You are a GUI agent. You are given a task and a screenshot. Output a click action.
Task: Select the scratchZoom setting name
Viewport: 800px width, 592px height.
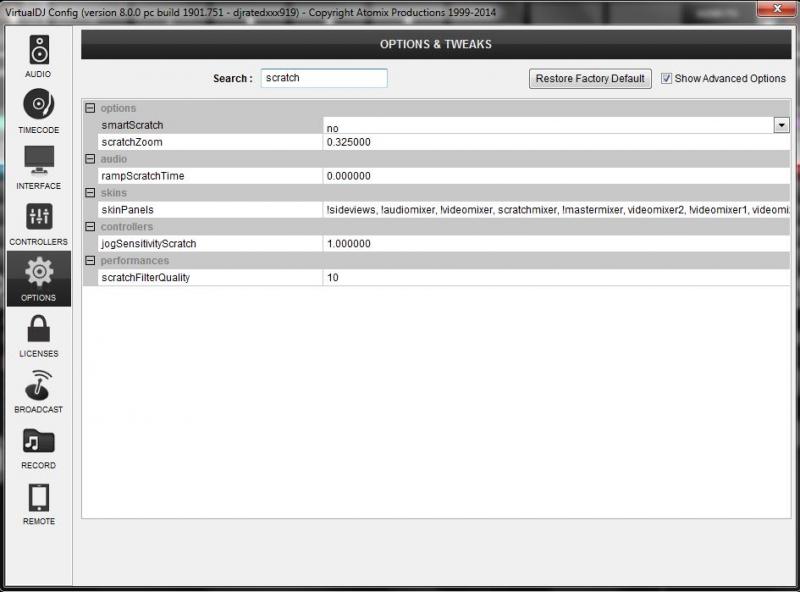click(x=132, y=142)
